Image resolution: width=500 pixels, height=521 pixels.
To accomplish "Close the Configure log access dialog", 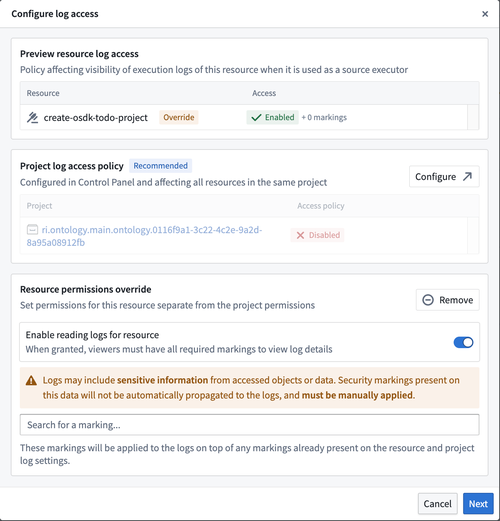I will tap(485, 14).
